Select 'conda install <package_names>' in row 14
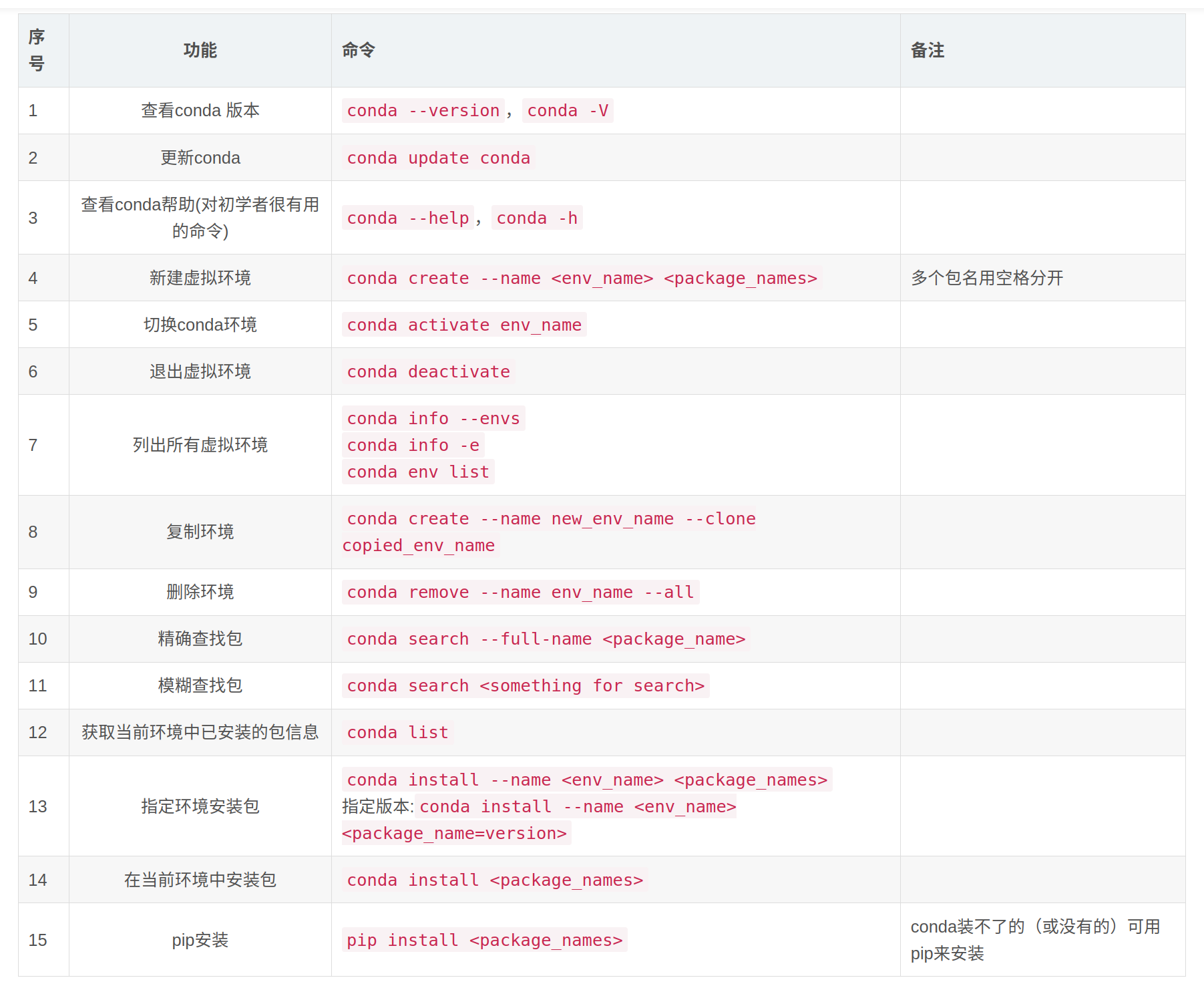The image size is (1204, 990). 495,880
